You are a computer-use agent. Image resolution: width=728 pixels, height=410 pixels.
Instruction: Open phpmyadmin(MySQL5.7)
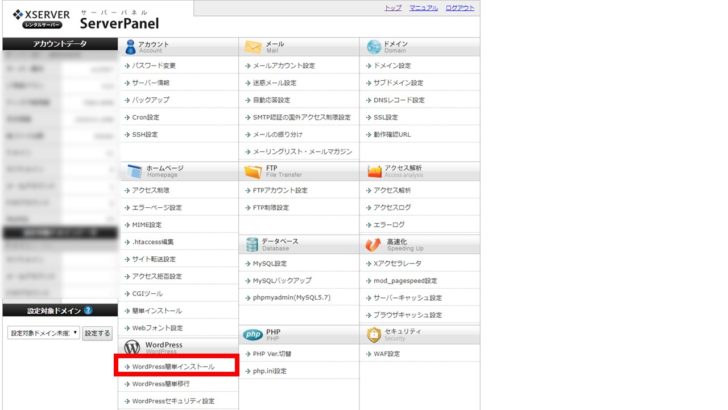coord(292,298)
